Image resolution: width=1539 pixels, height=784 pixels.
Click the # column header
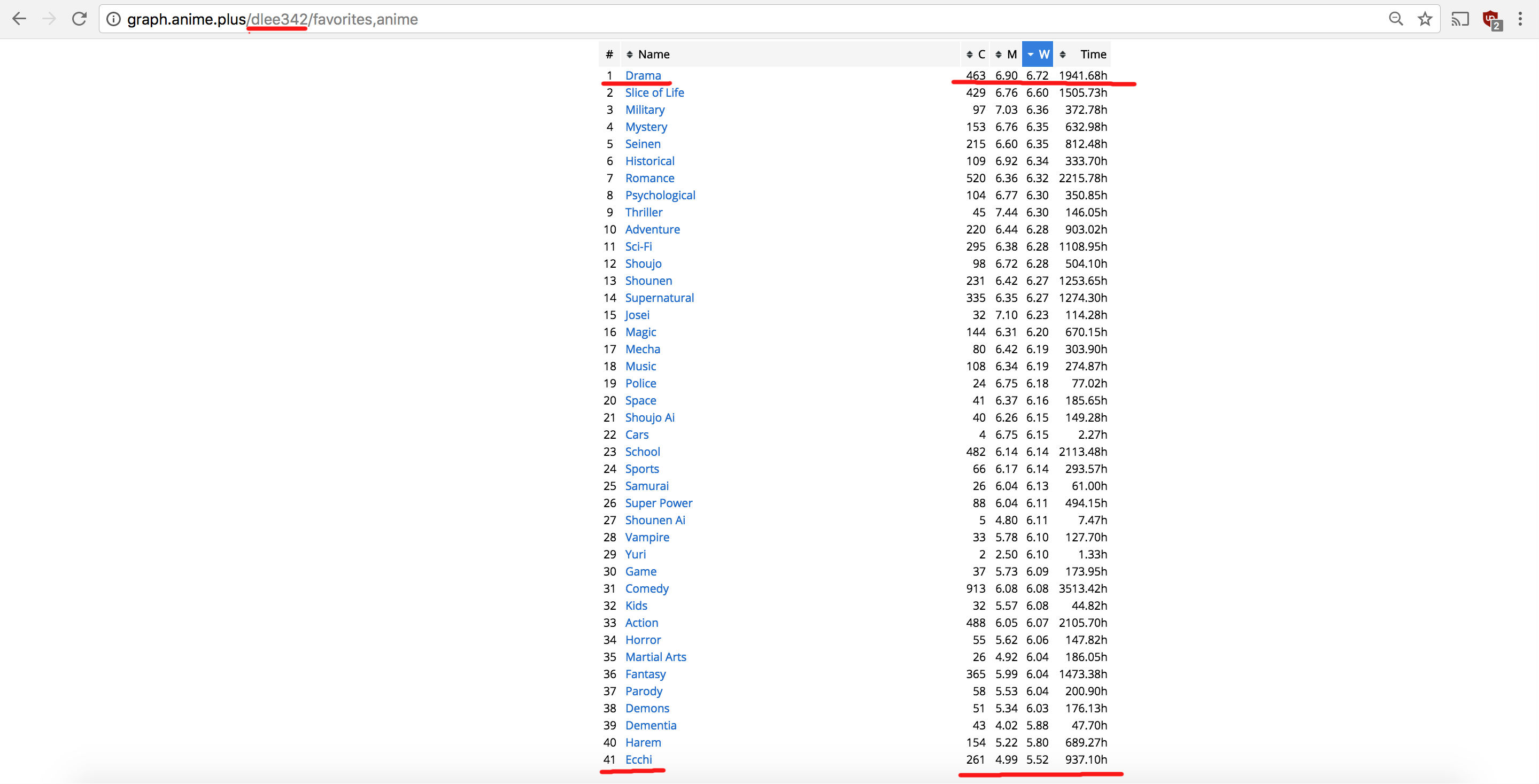pos(609,55)
